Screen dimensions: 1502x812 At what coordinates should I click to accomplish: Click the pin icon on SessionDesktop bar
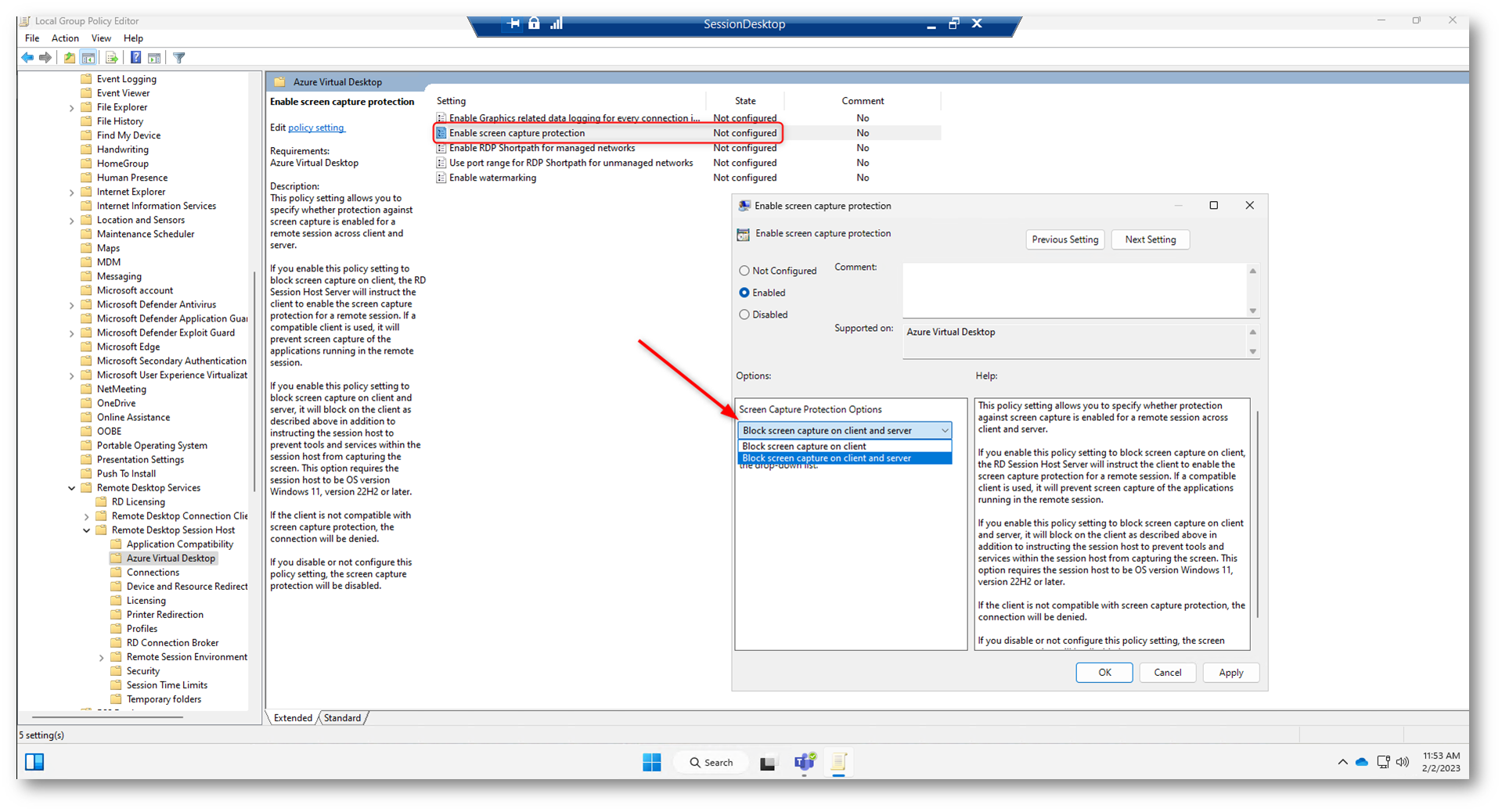point(513,23)
